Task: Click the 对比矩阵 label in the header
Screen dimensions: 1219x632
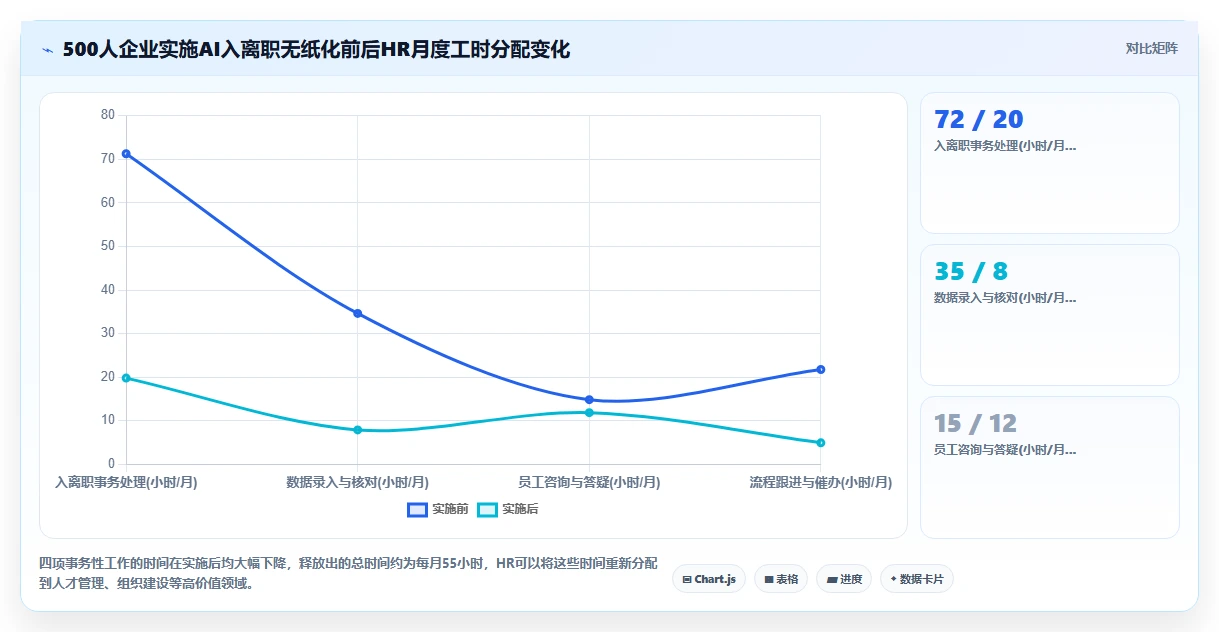Action: click(1151, 48)
